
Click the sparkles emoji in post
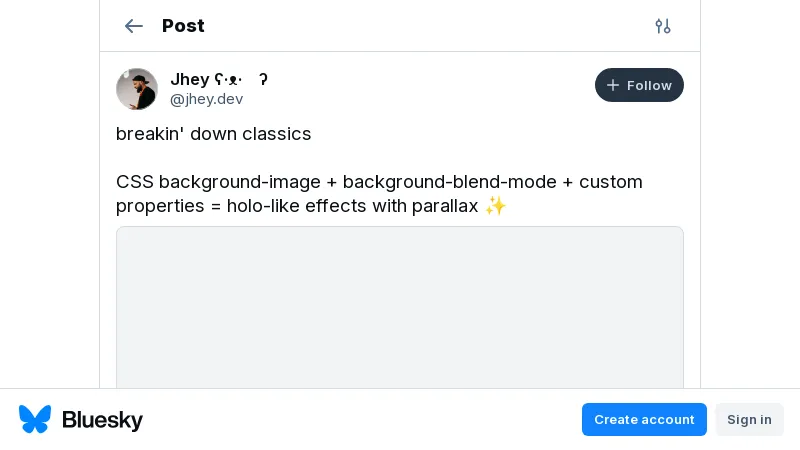496,206
